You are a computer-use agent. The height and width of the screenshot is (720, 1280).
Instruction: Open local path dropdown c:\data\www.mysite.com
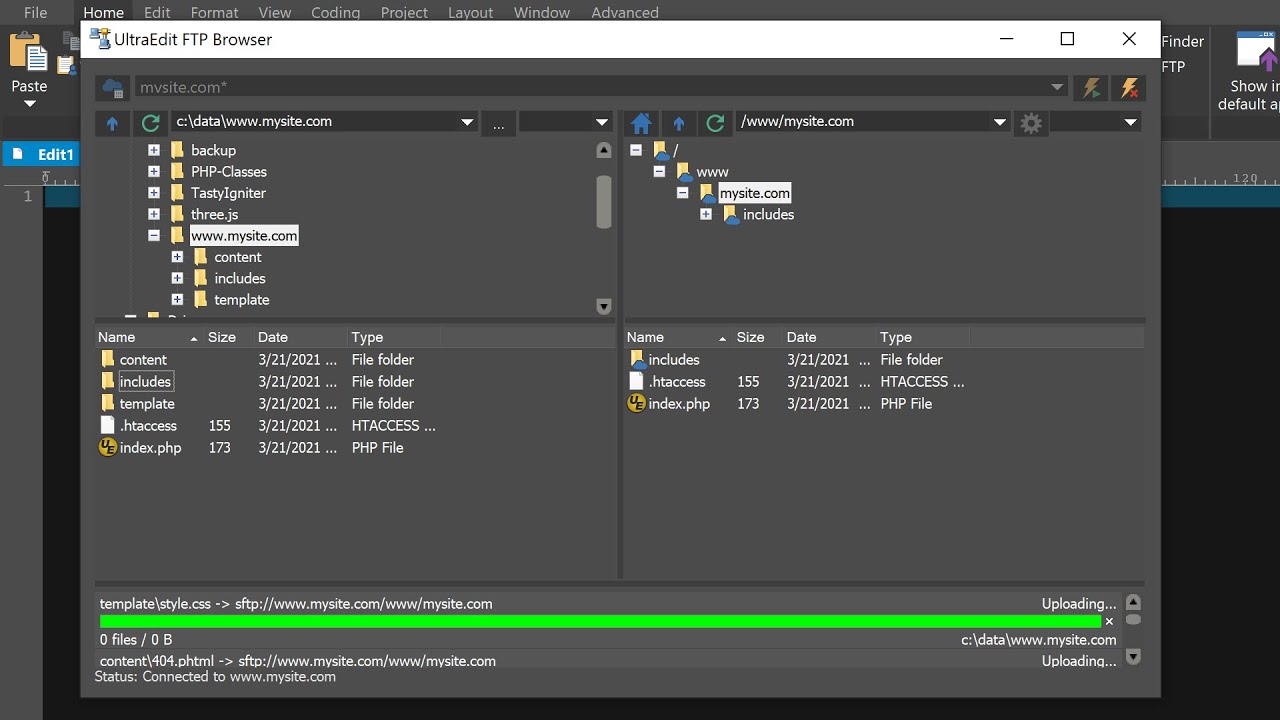(466, 122)
